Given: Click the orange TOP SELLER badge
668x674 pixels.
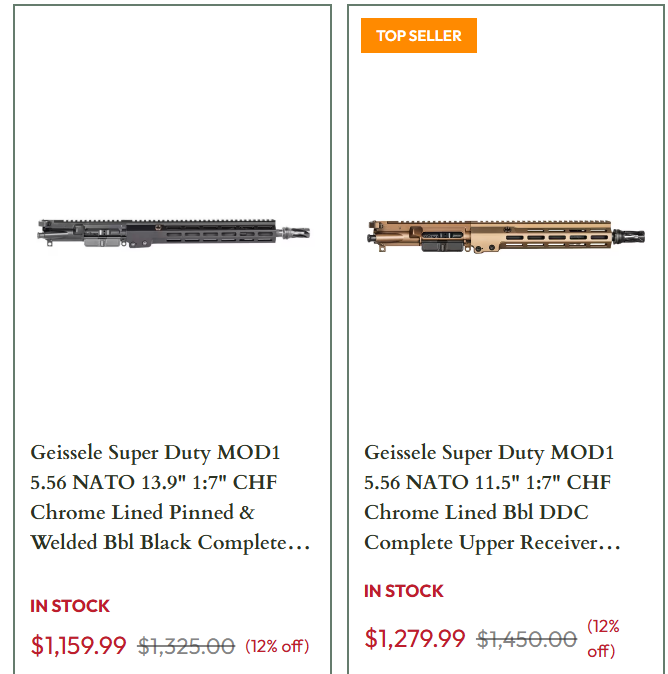Looking at the screenshot, I should click(419, 36).
